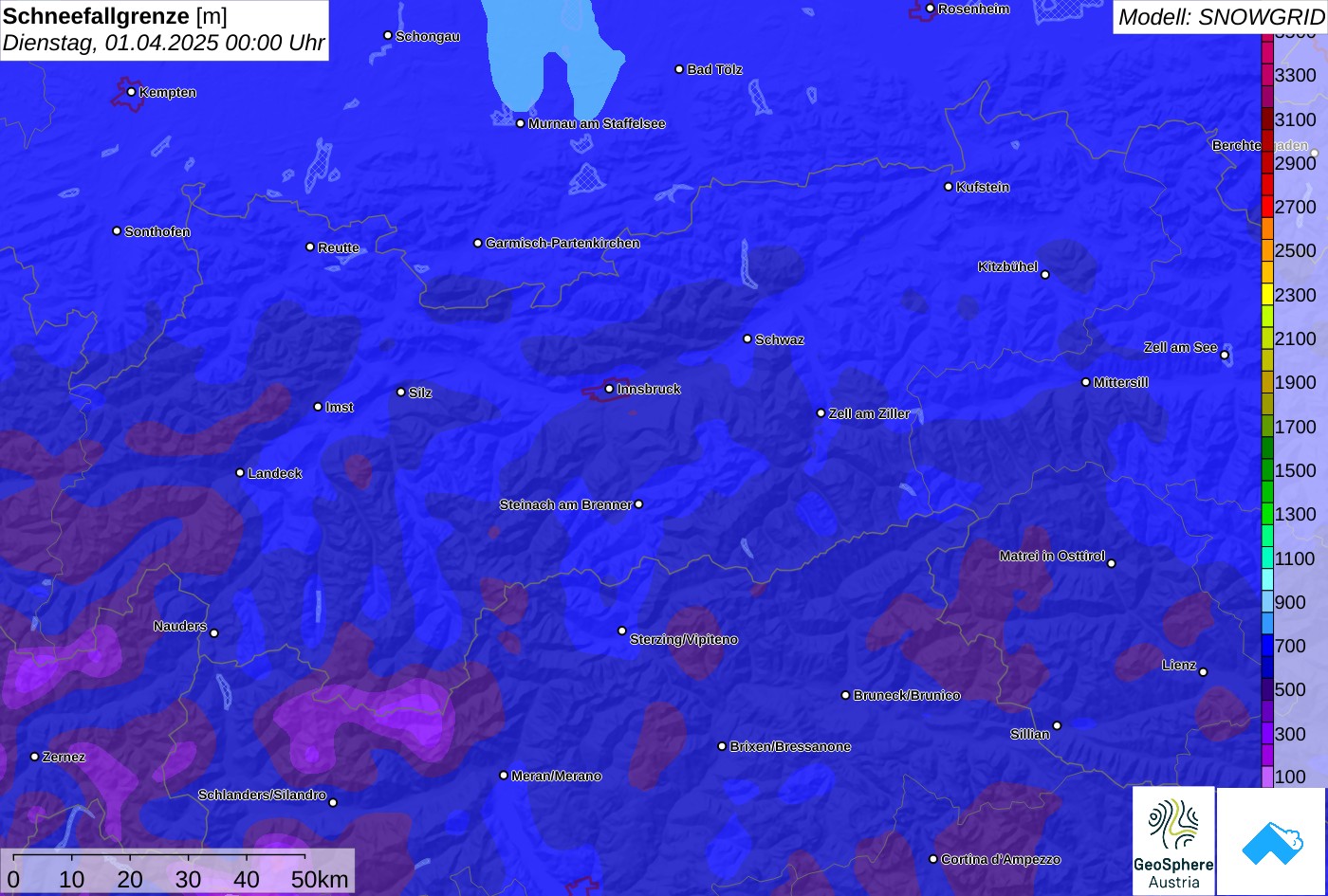Click the legend value "100"
Image resolution: width=1328 pixels, height=896 pixels.
click(1290, 777)
